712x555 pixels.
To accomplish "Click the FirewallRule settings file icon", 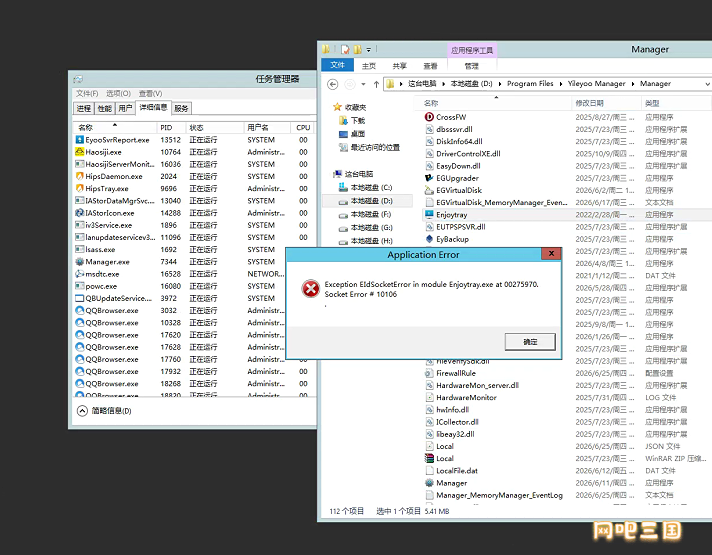I will [x=429, y=373].
